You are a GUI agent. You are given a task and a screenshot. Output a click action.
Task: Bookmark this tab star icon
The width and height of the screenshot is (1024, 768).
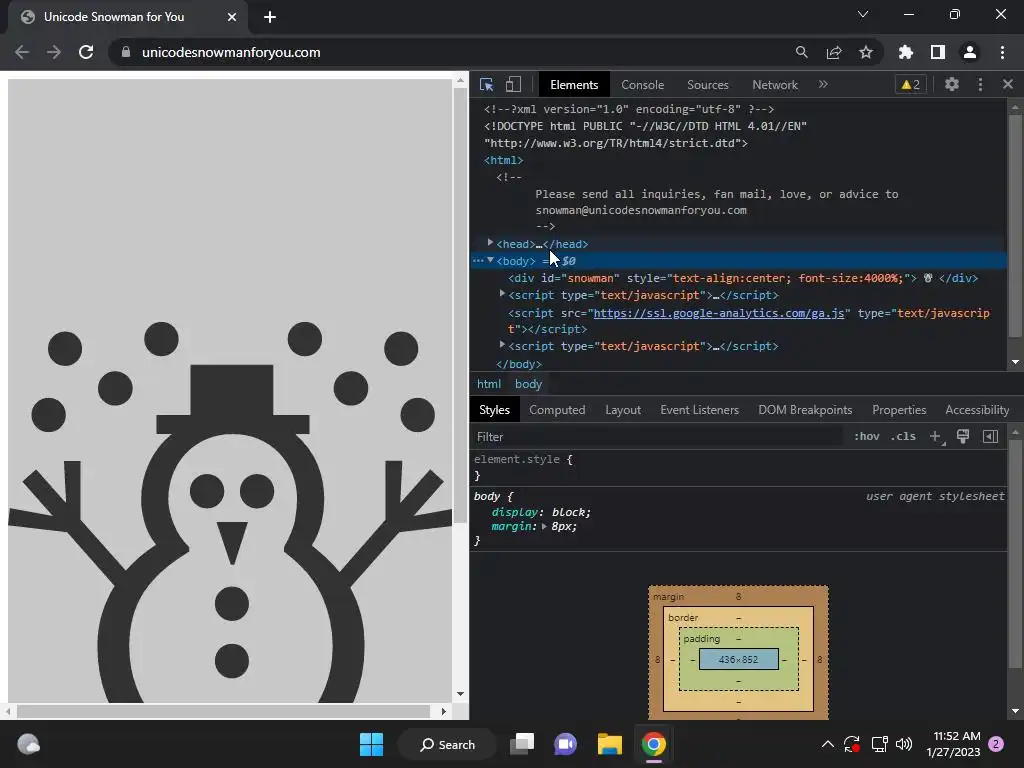click(x=866, y=52)
